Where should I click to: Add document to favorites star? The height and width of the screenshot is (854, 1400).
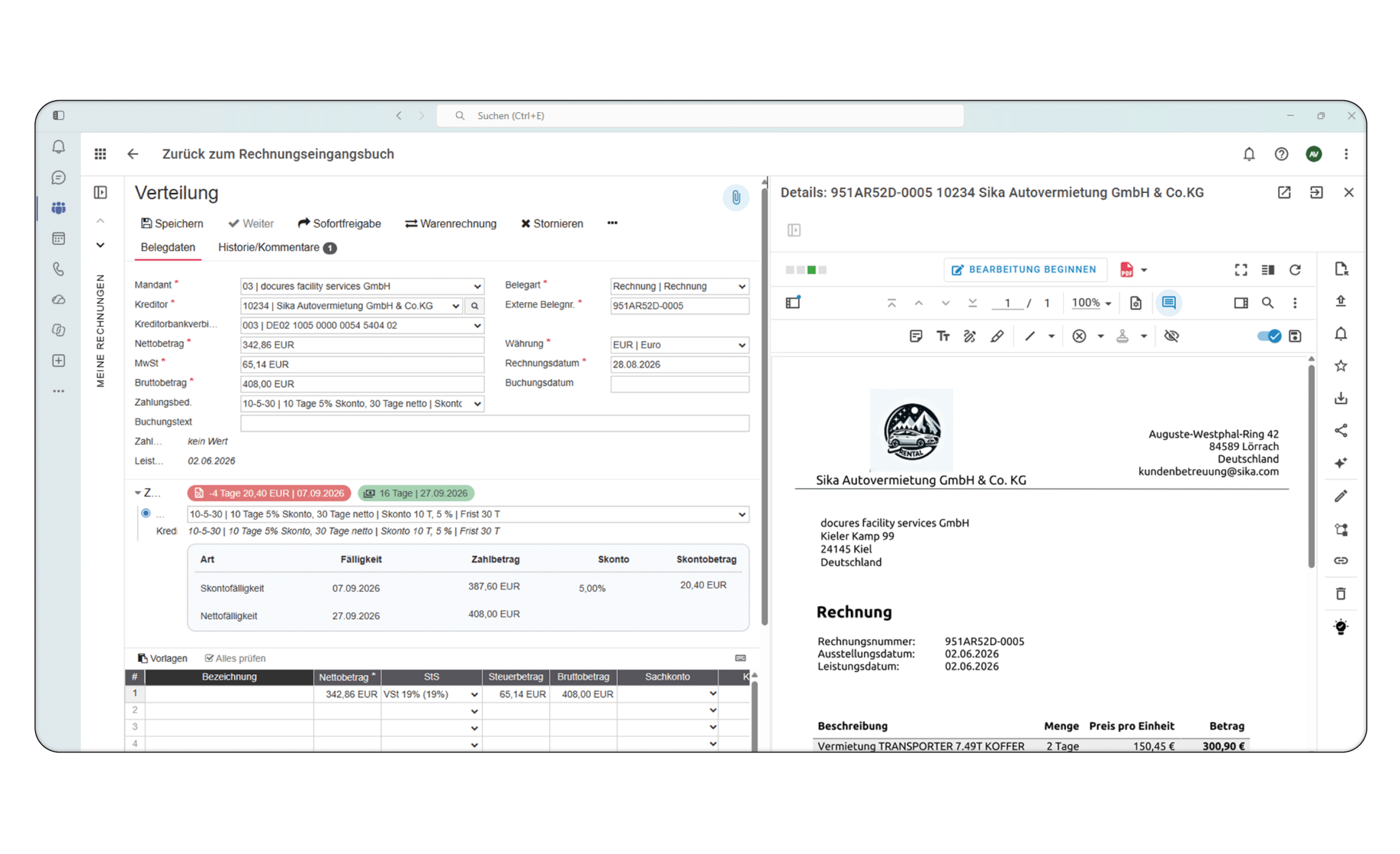[1341, 366]
